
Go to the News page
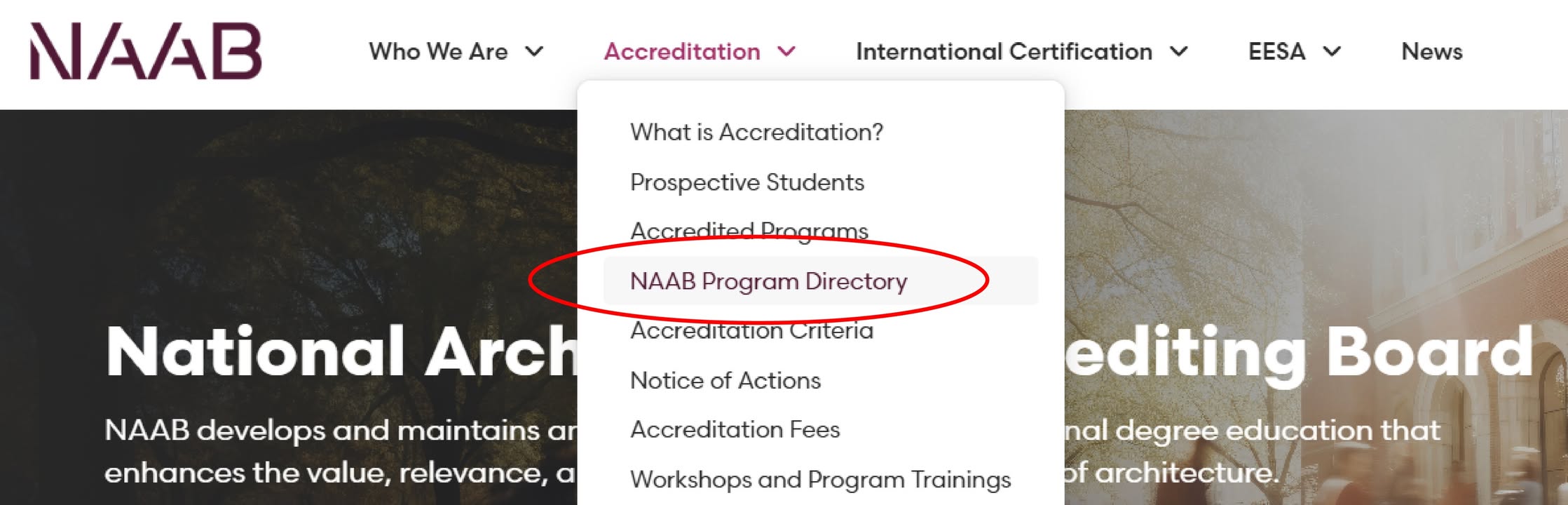tap(1431, 51)
